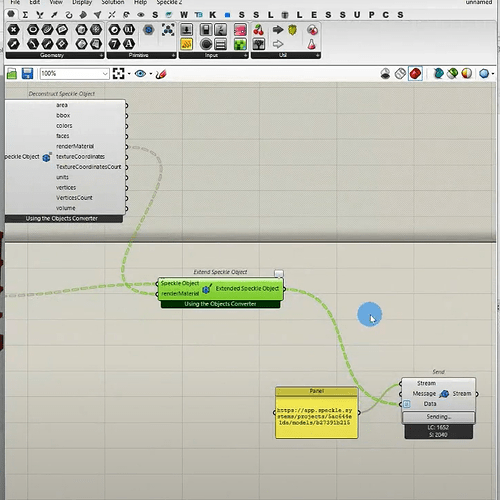This screenshot has width=500, height=500.
Task: Toggle teal preview selected objects only
Action: pyautogui.click(x=438, y=74)
